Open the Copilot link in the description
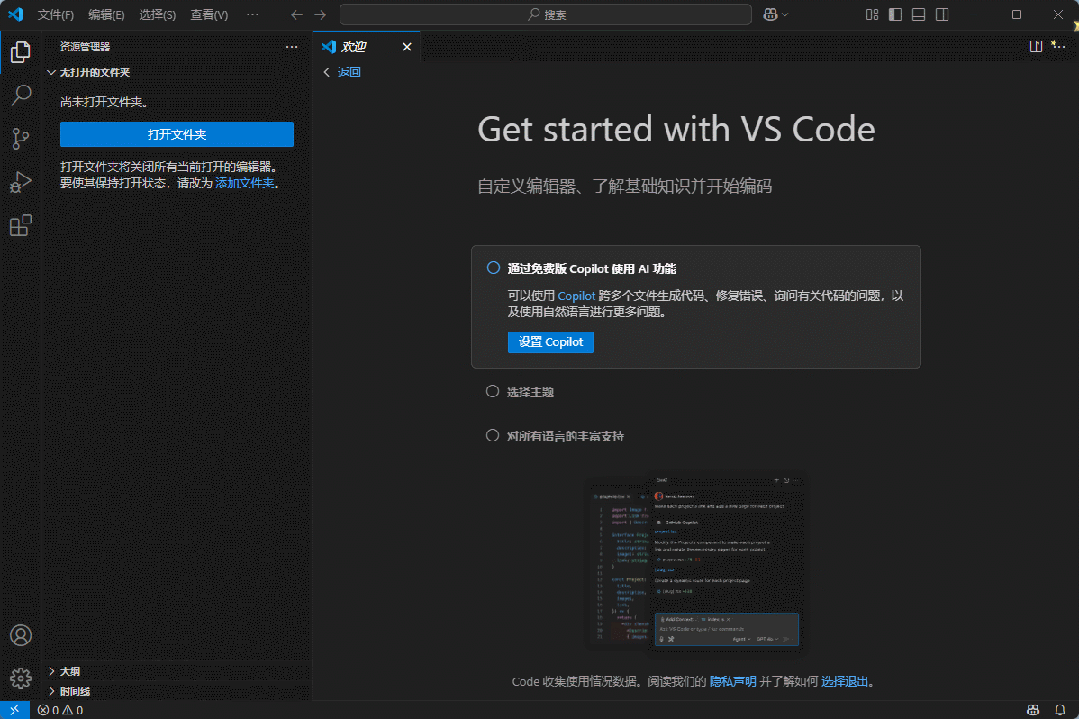This screenshot has width=1079, height=719. click(x=576, y=296)
